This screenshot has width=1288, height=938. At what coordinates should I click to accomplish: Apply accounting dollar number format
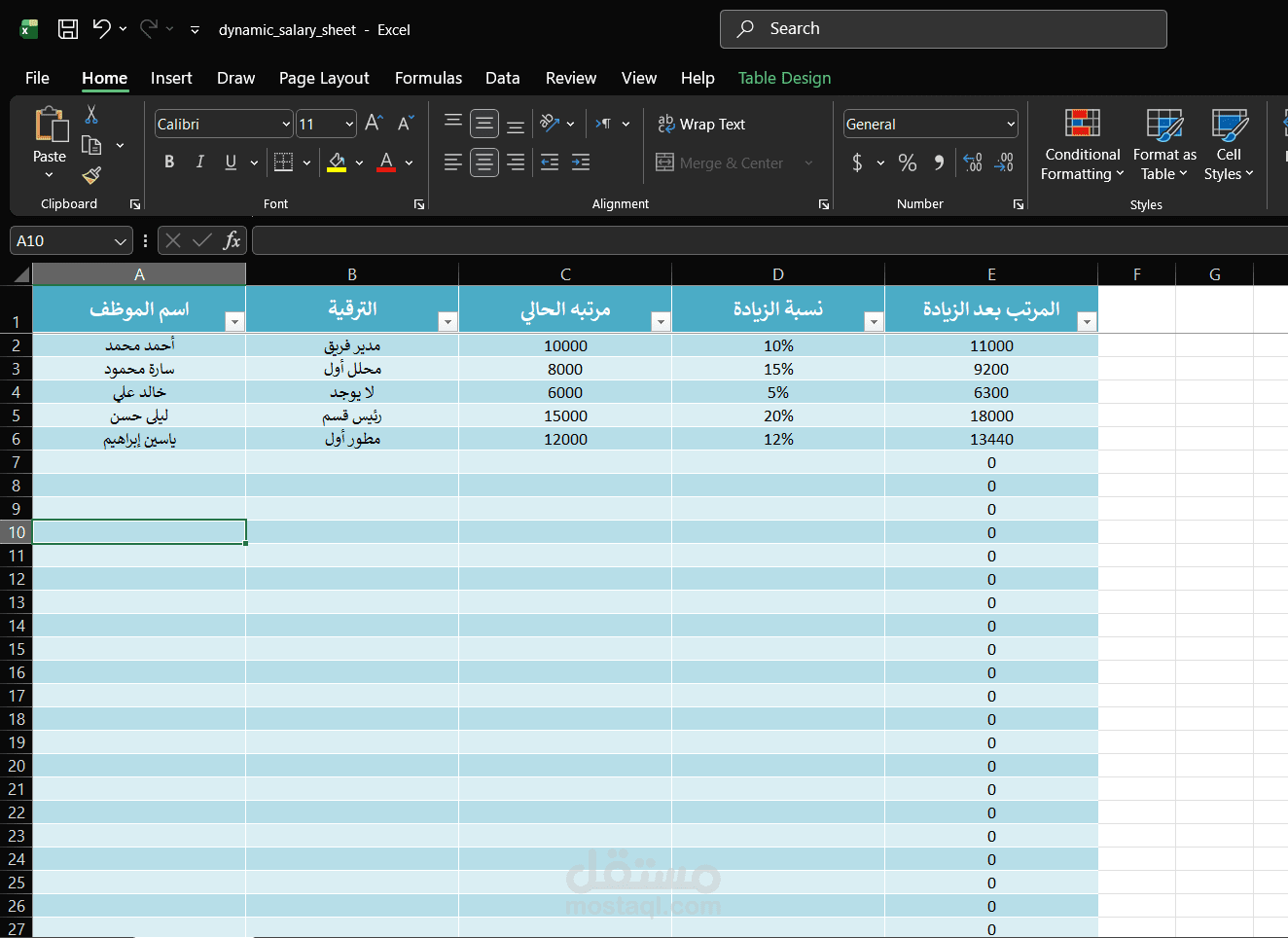coord(857,162)
